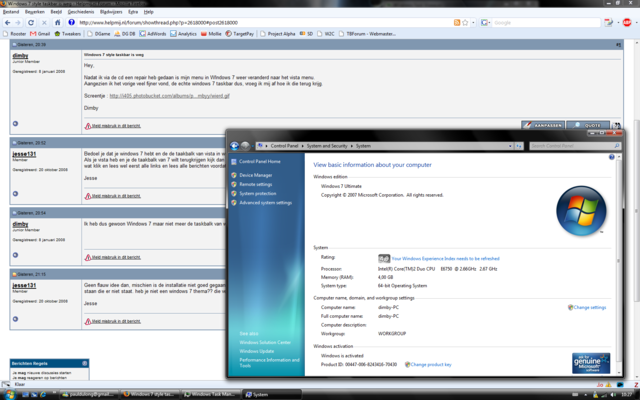Open the Gmail bookmark
This screenshot has width=640, height=400.
[x=40, y=34]
